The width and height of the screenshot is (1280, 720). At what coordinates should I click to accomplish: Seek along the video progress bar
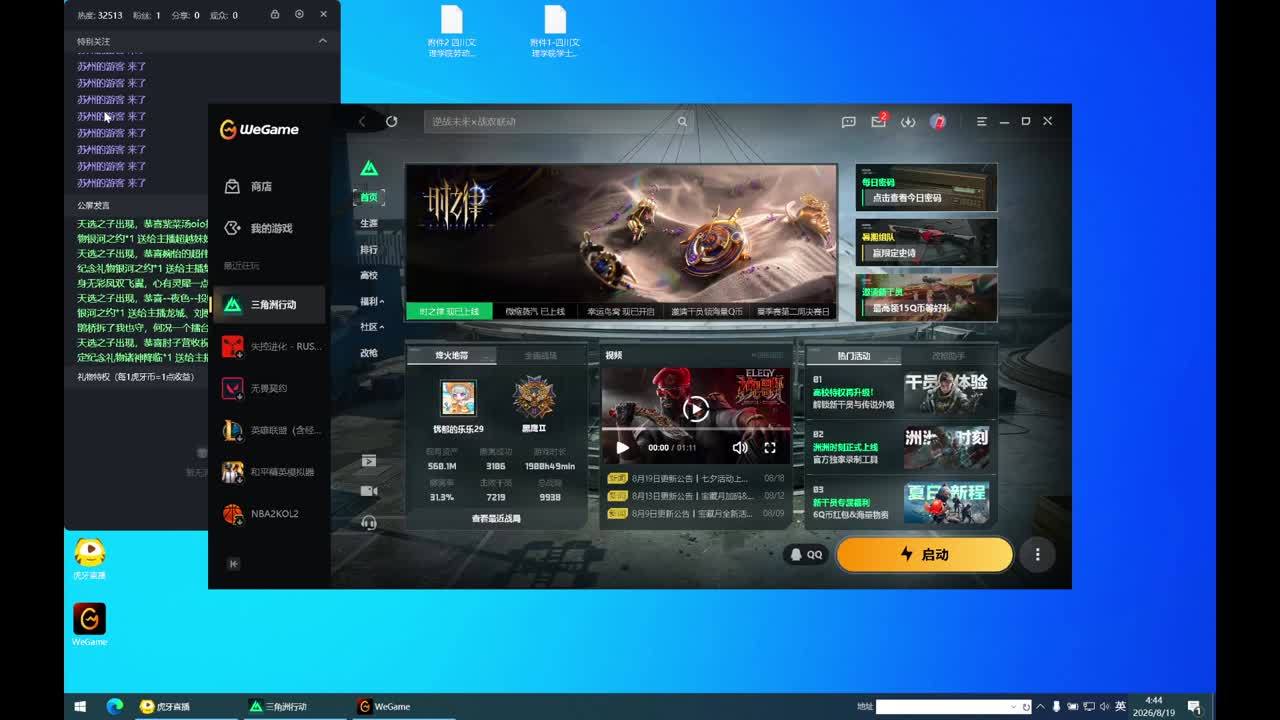[696, 429]
